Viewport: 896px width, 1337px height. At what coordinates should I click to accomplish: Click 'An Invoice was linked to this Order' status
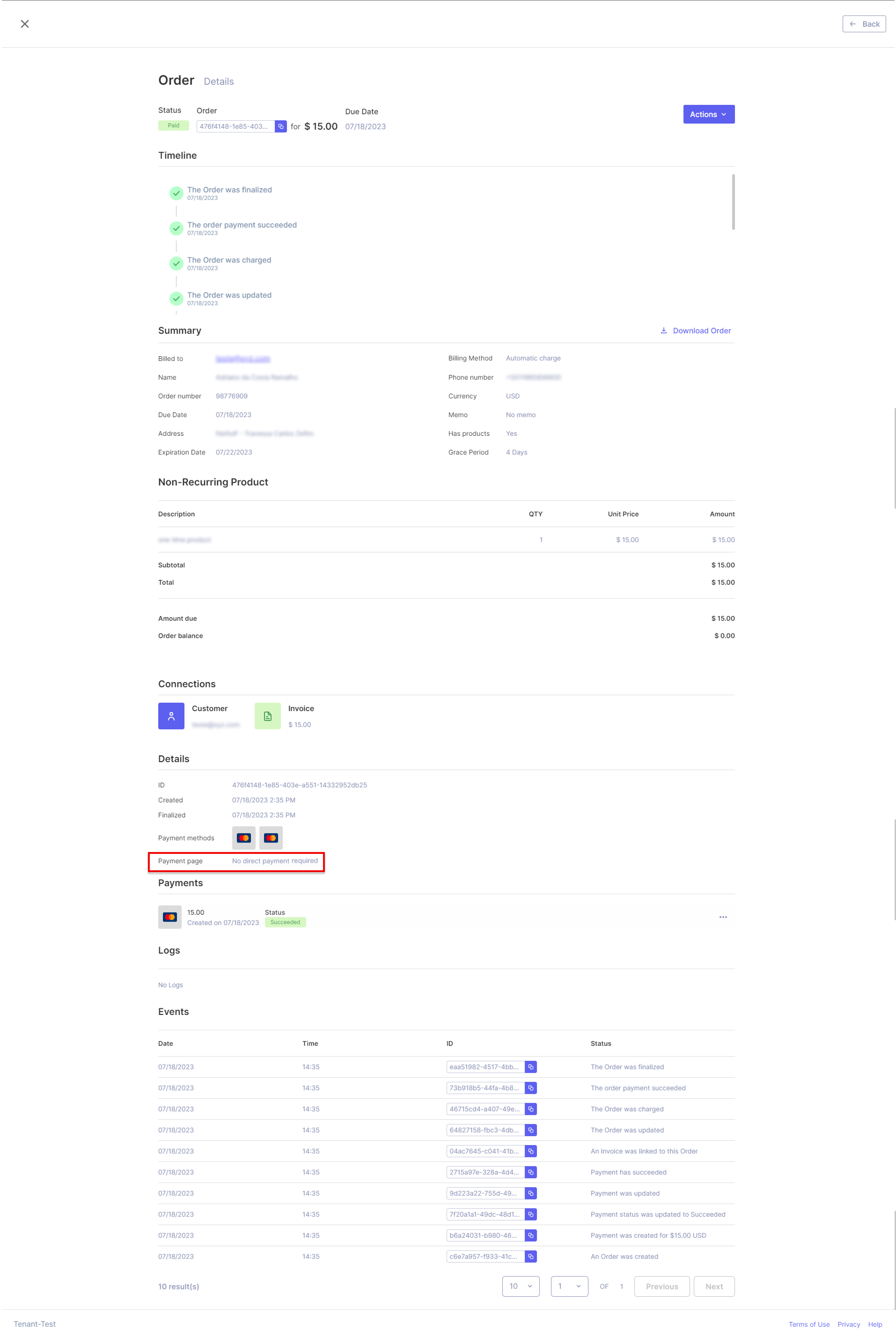click(644, 1151)
